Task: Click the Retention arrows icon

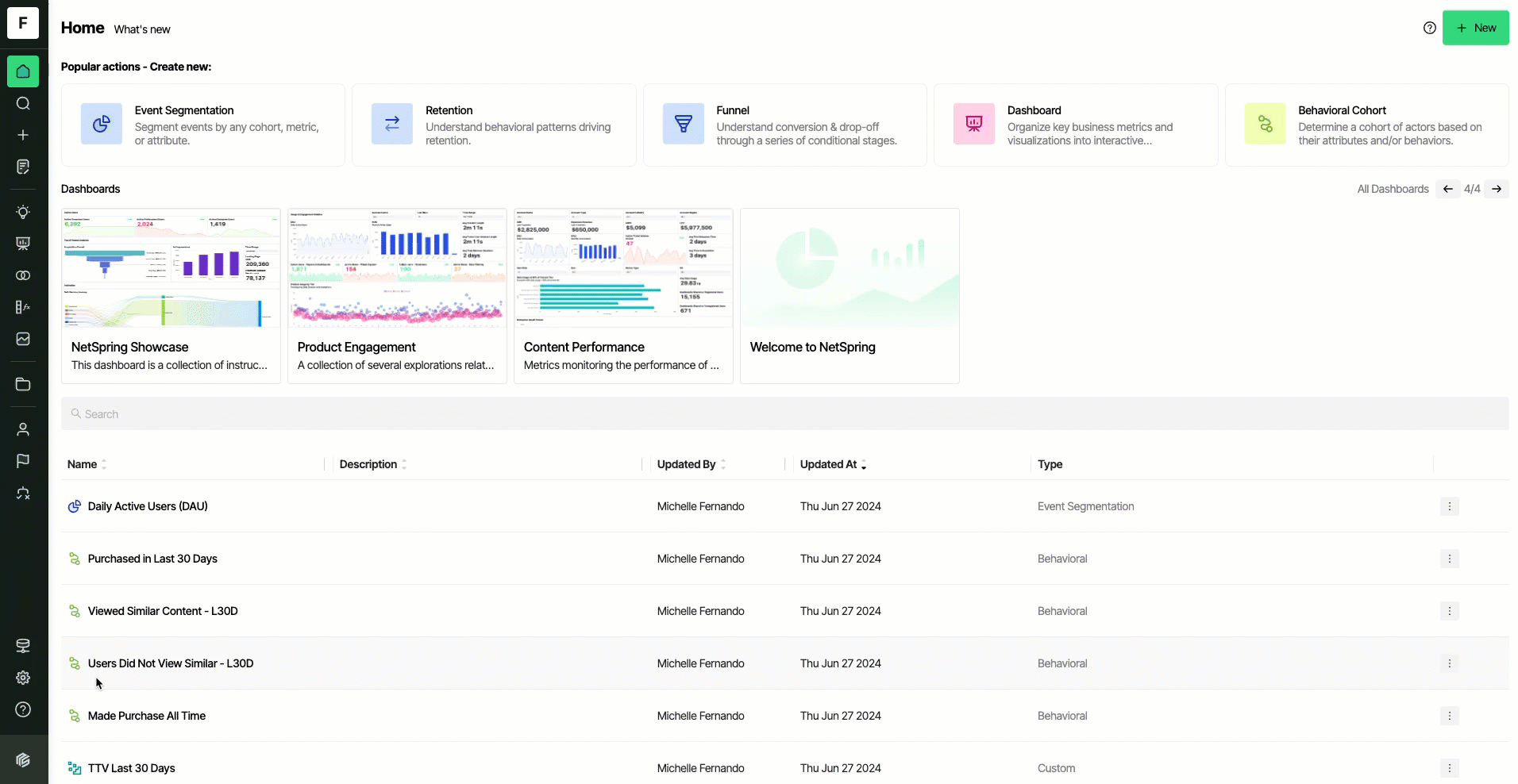Action: [x=392, y=124]
